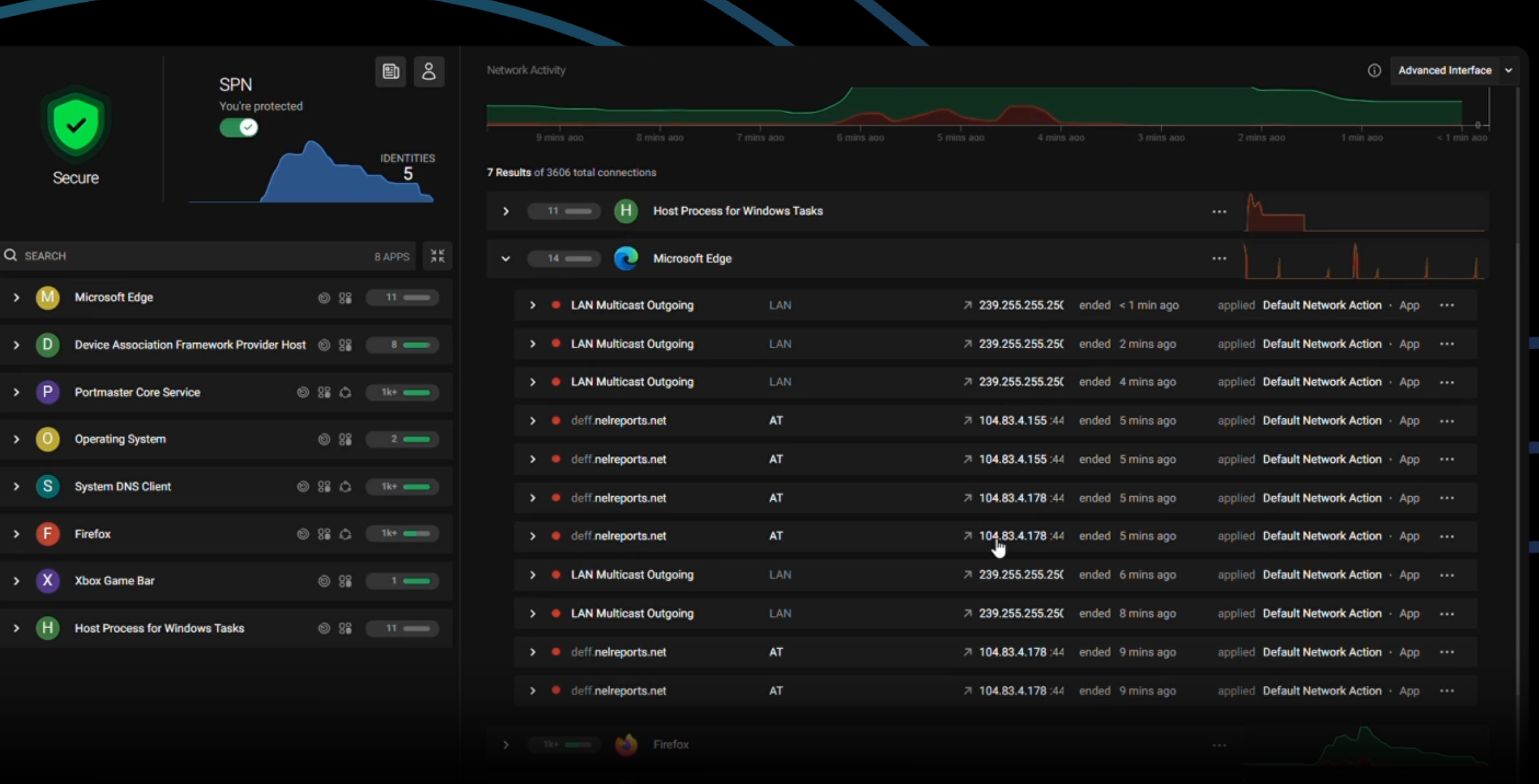The width and height of the screenshot is (1539, 784).
Task: Expand Portmaster Core Service in sidebar
Action: pos(16,392)
